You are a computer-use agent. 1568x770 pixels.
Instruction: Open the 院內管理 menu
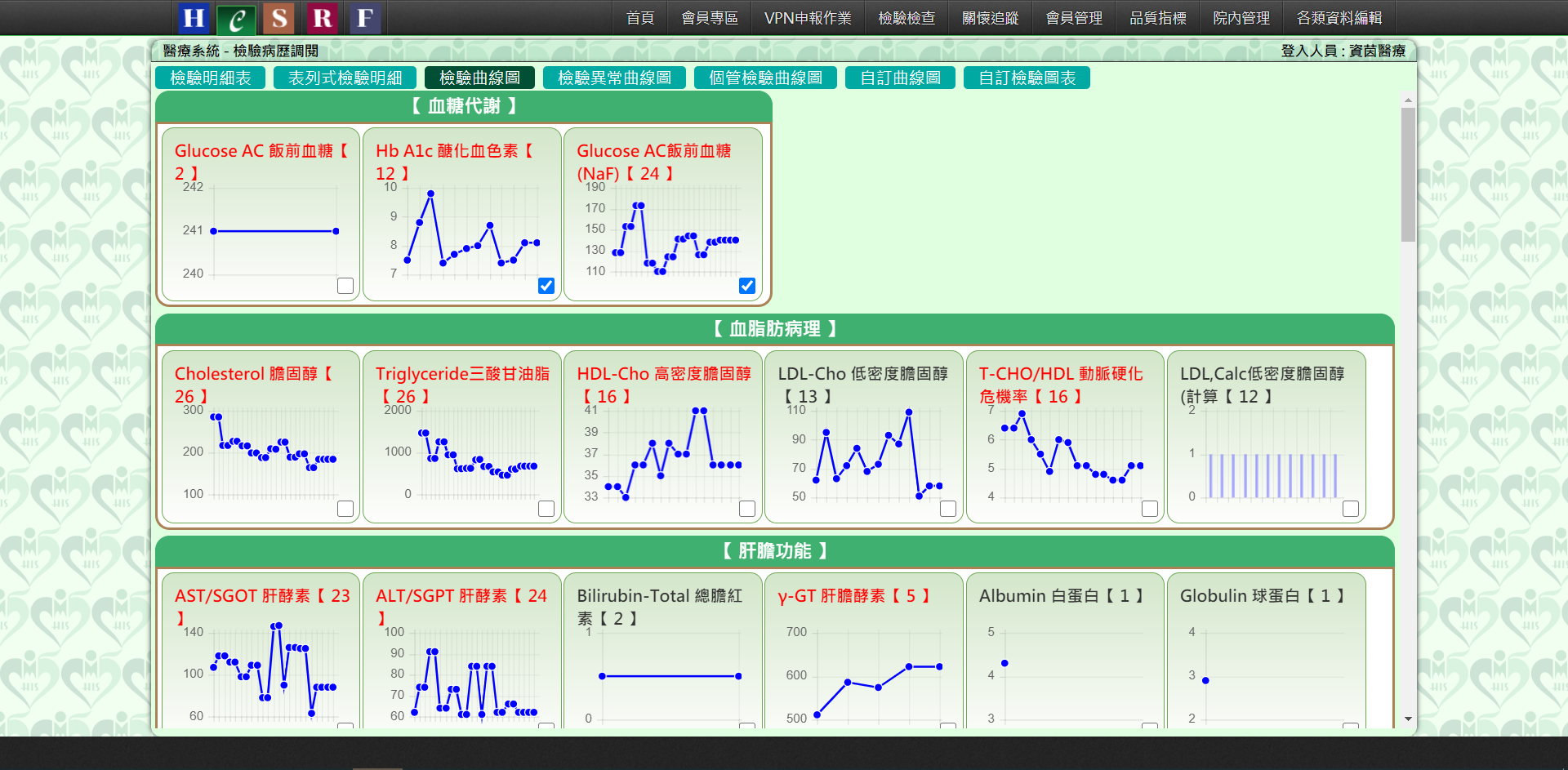click(1241, 18)
